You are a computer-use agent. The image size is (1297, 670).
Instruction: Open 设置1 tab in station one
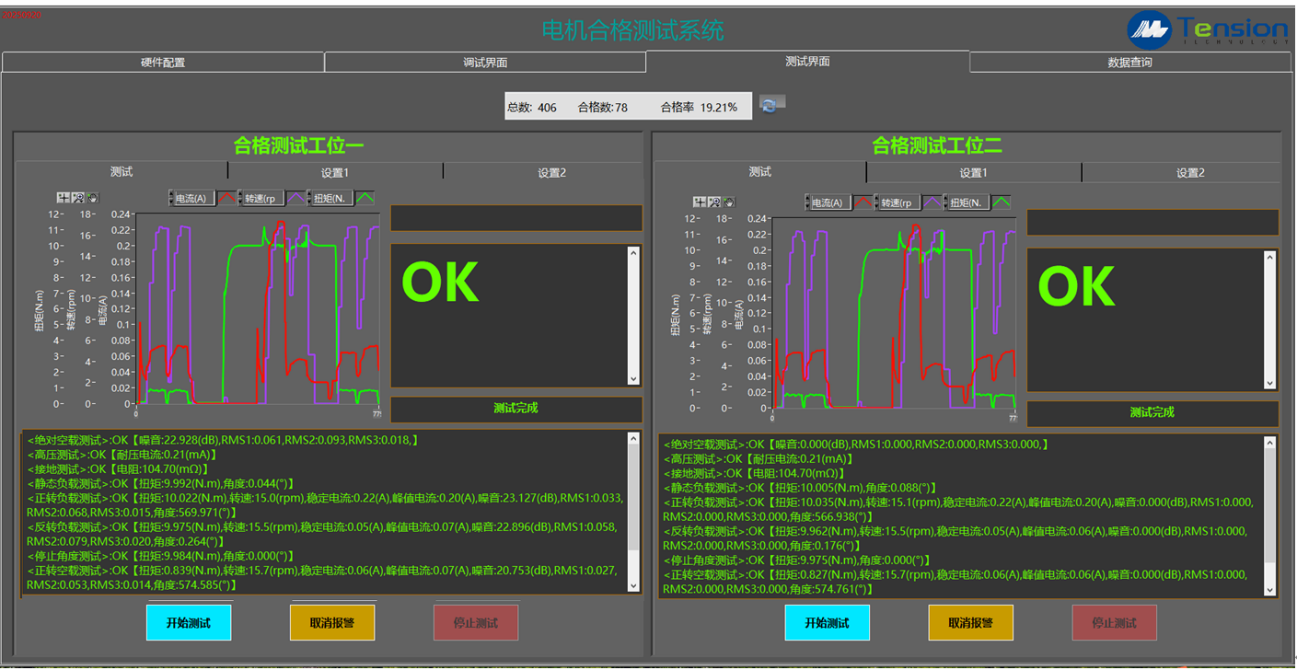click(335, 172)
